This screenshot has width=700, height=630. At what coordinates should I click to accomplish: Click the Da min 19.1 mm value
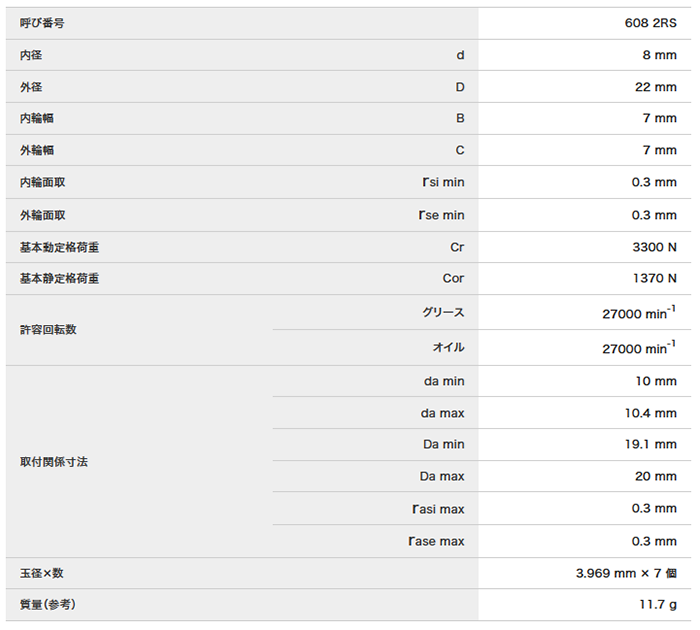pyautogui.click(x=650, y=445)
